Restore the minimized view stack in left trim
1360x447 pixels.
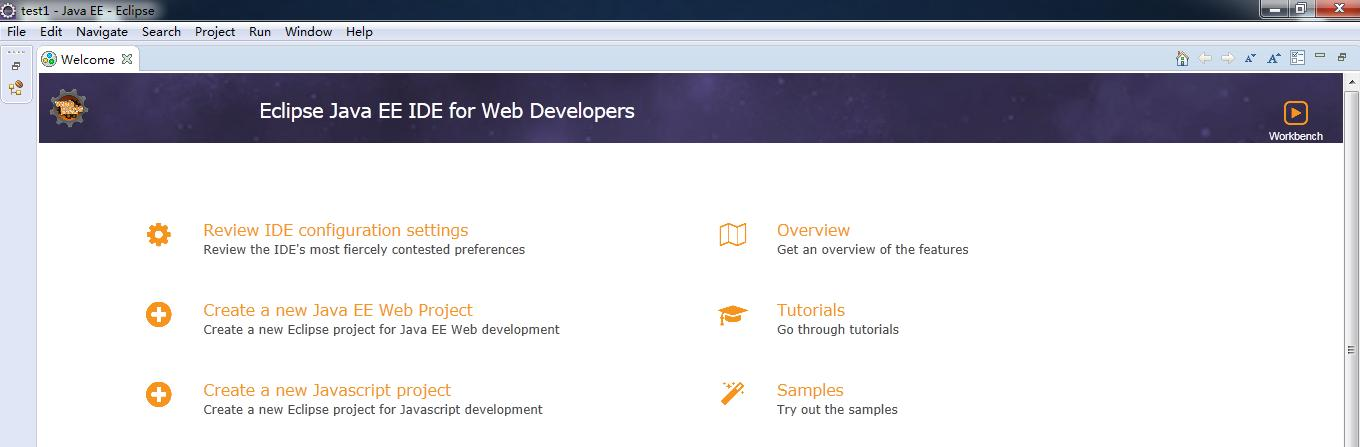pos(16,66)
